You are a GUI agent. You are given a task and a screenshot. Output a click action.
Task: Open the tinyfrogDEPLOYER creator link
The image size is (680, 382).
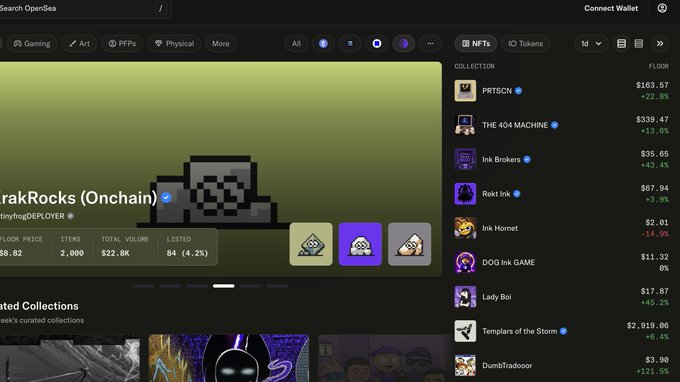(x=32, y=216)
